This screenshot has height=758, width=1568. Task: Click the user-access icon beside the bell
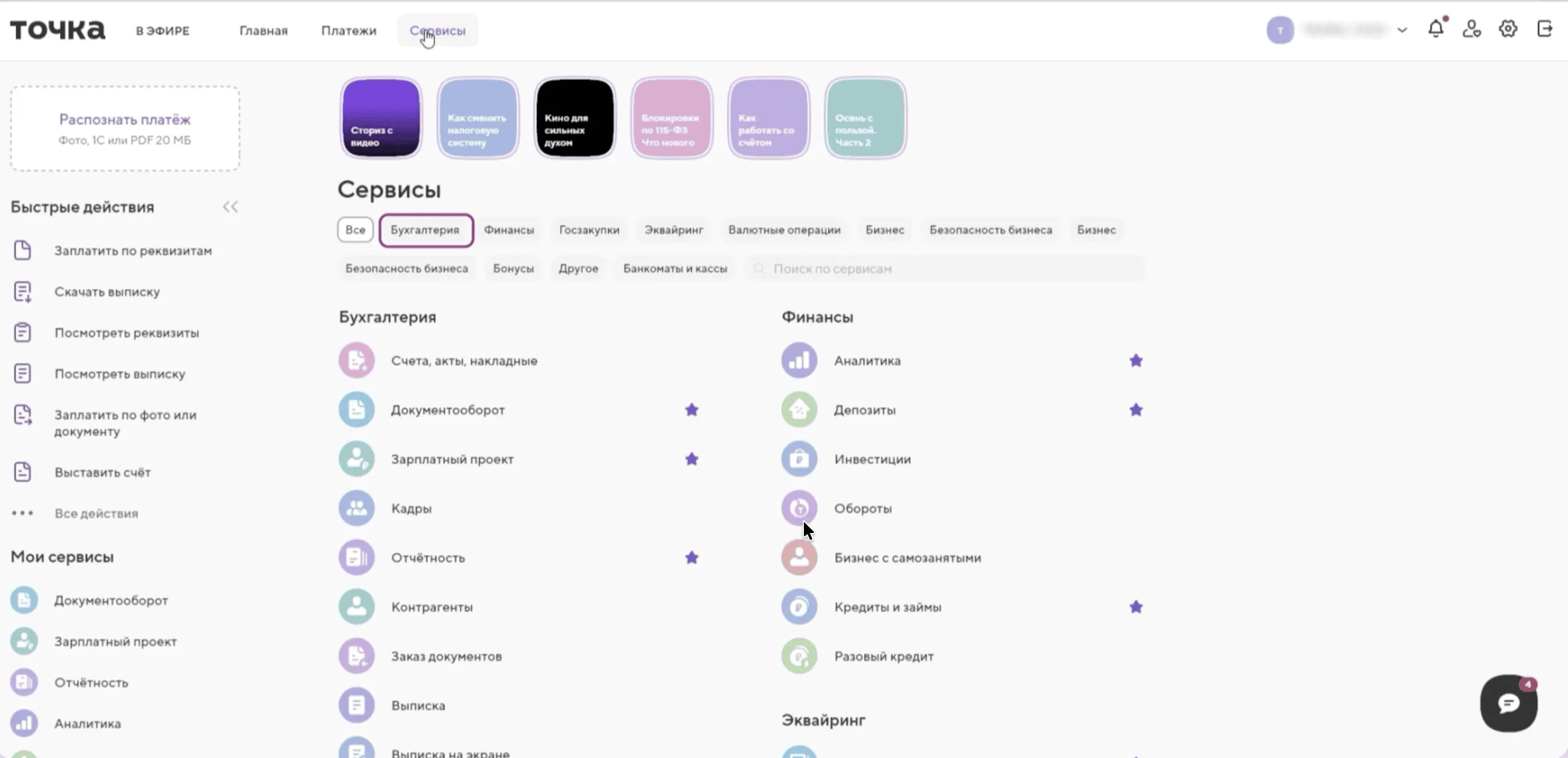(1471, 29)
